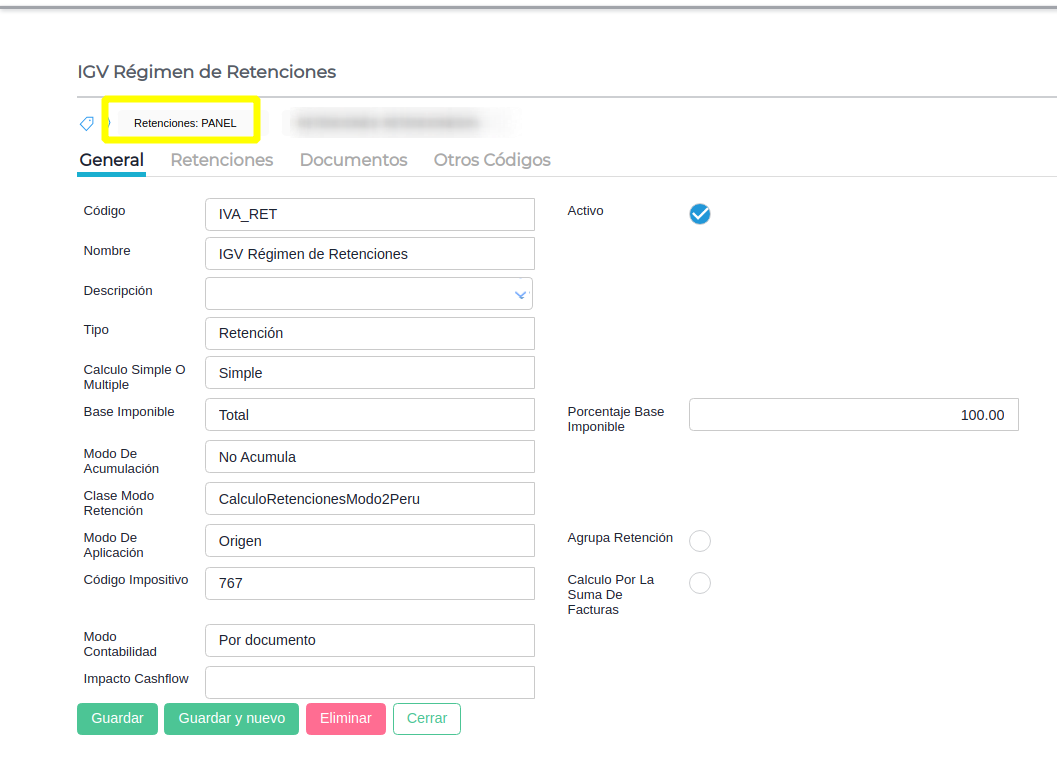Click the Impacto Cashflow field
The width and height of the screenshot is (1057, 782).
coord(369,682)
